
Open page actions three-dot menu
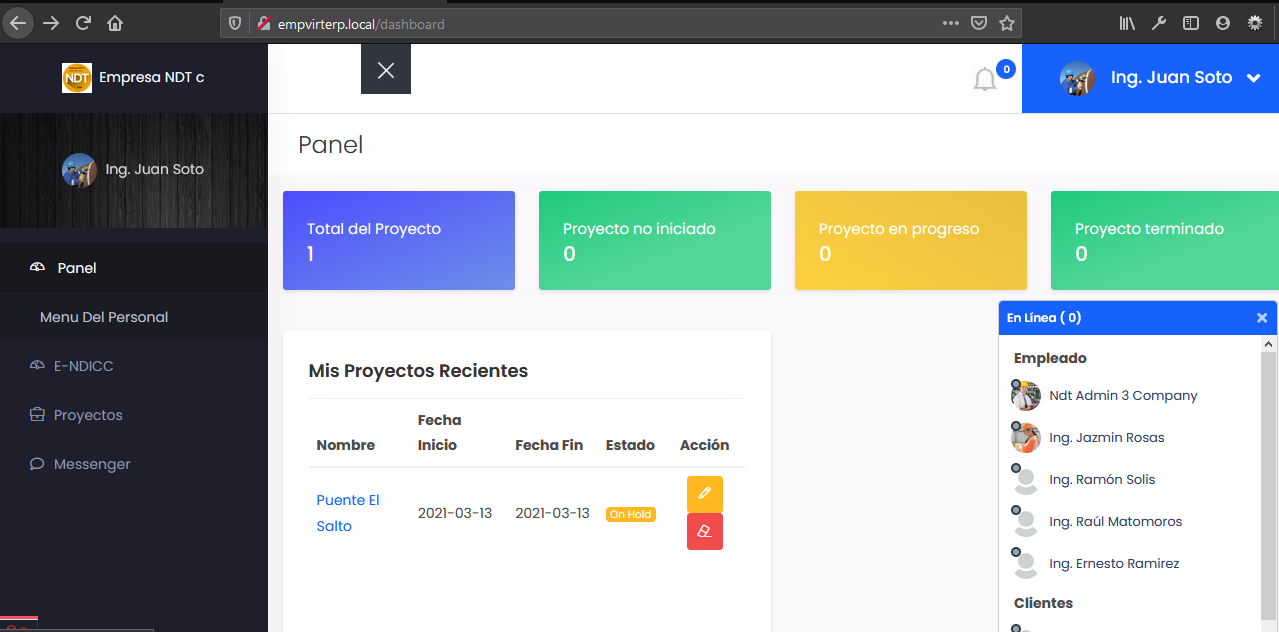tap(950, 23)
